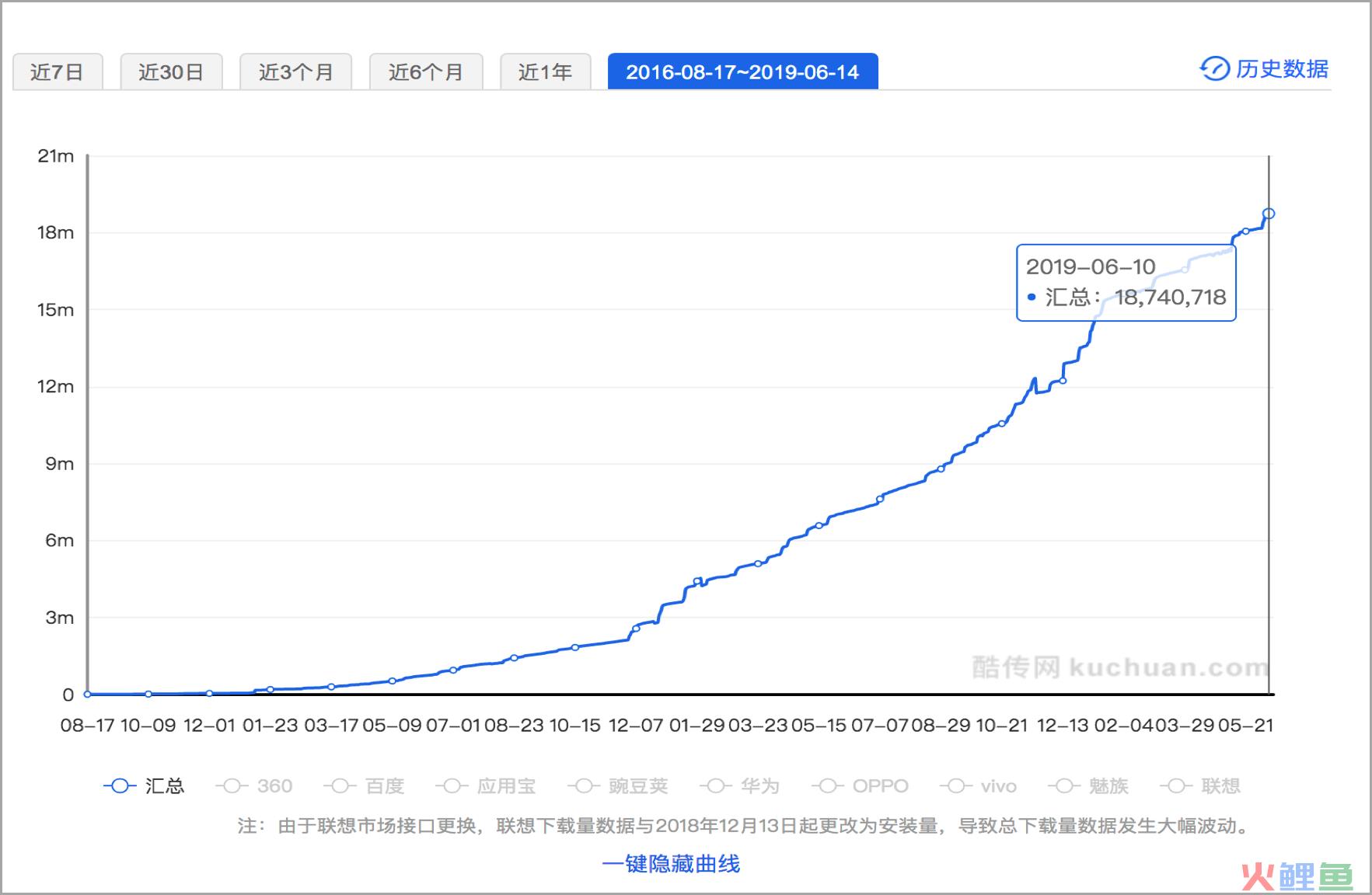Click the 历史数据 clock icon
1372x895 pixels.
click(x=1214, y=69)
